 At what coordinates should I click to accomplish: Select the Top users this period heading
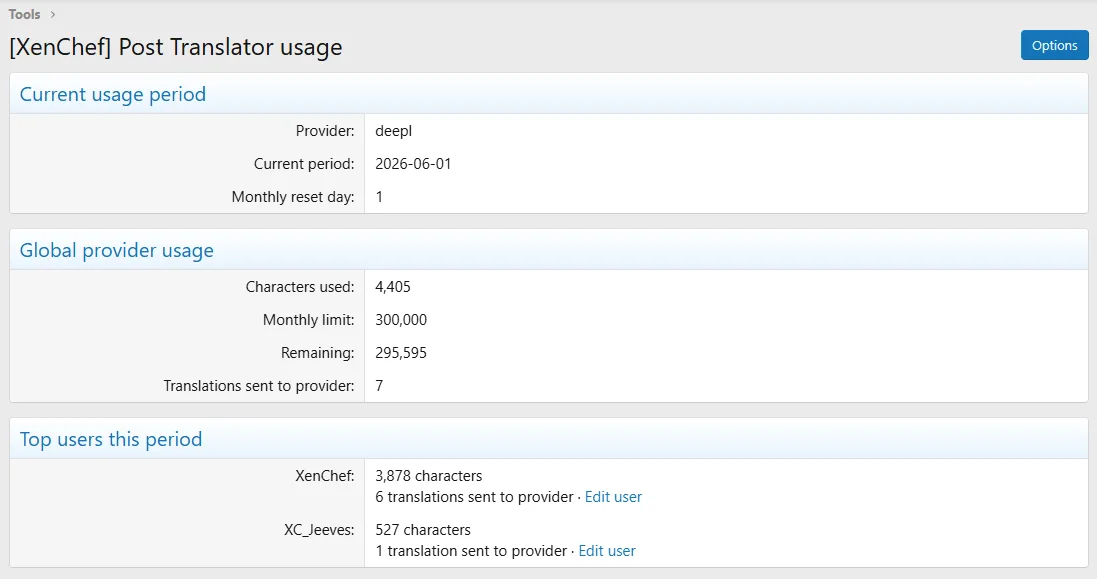pos(111,439)
